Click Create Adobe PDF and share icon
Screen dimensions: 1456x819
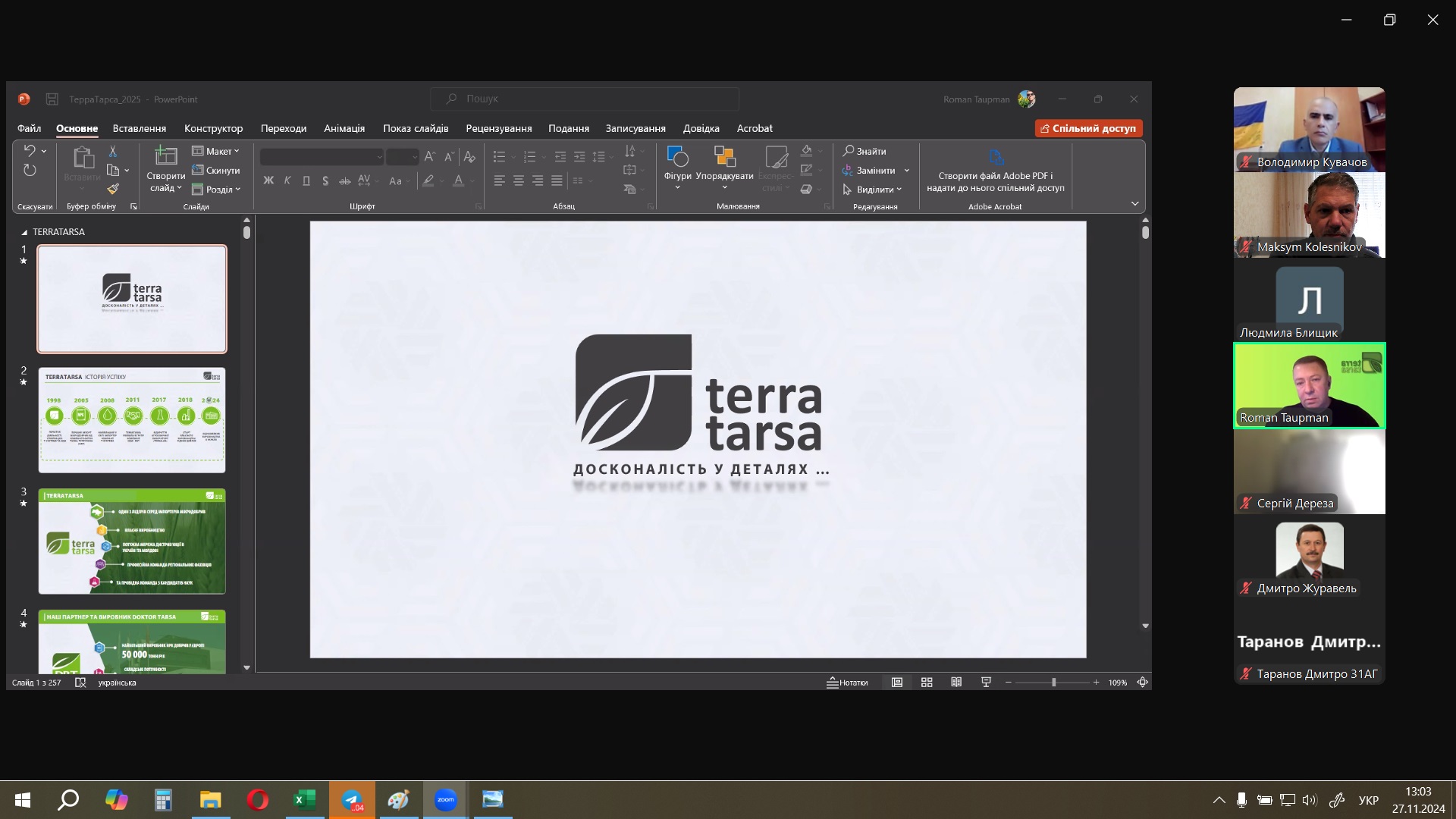[x=996, y=158]
